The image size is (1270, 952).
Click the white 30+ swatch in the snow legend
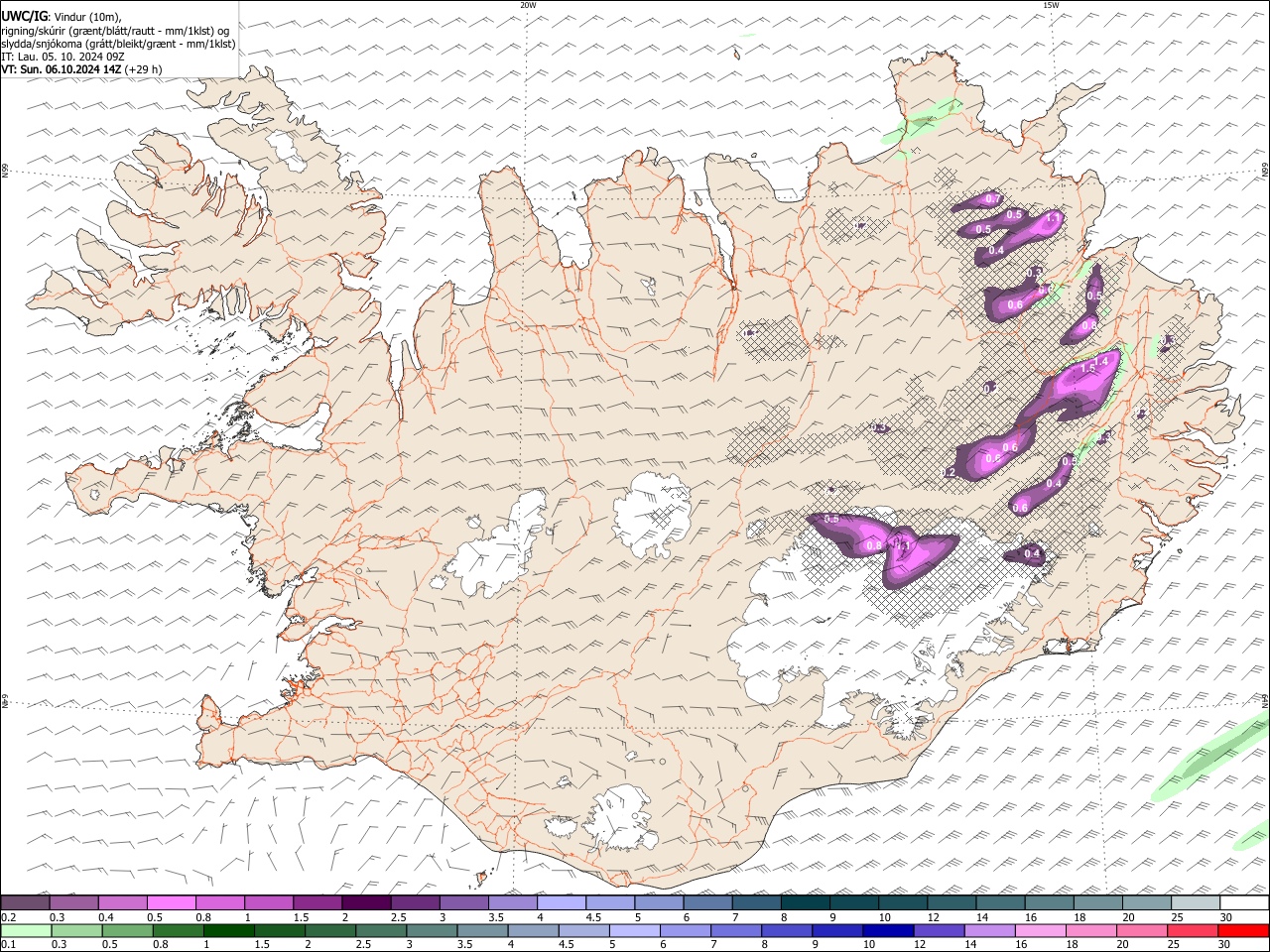1243,902
